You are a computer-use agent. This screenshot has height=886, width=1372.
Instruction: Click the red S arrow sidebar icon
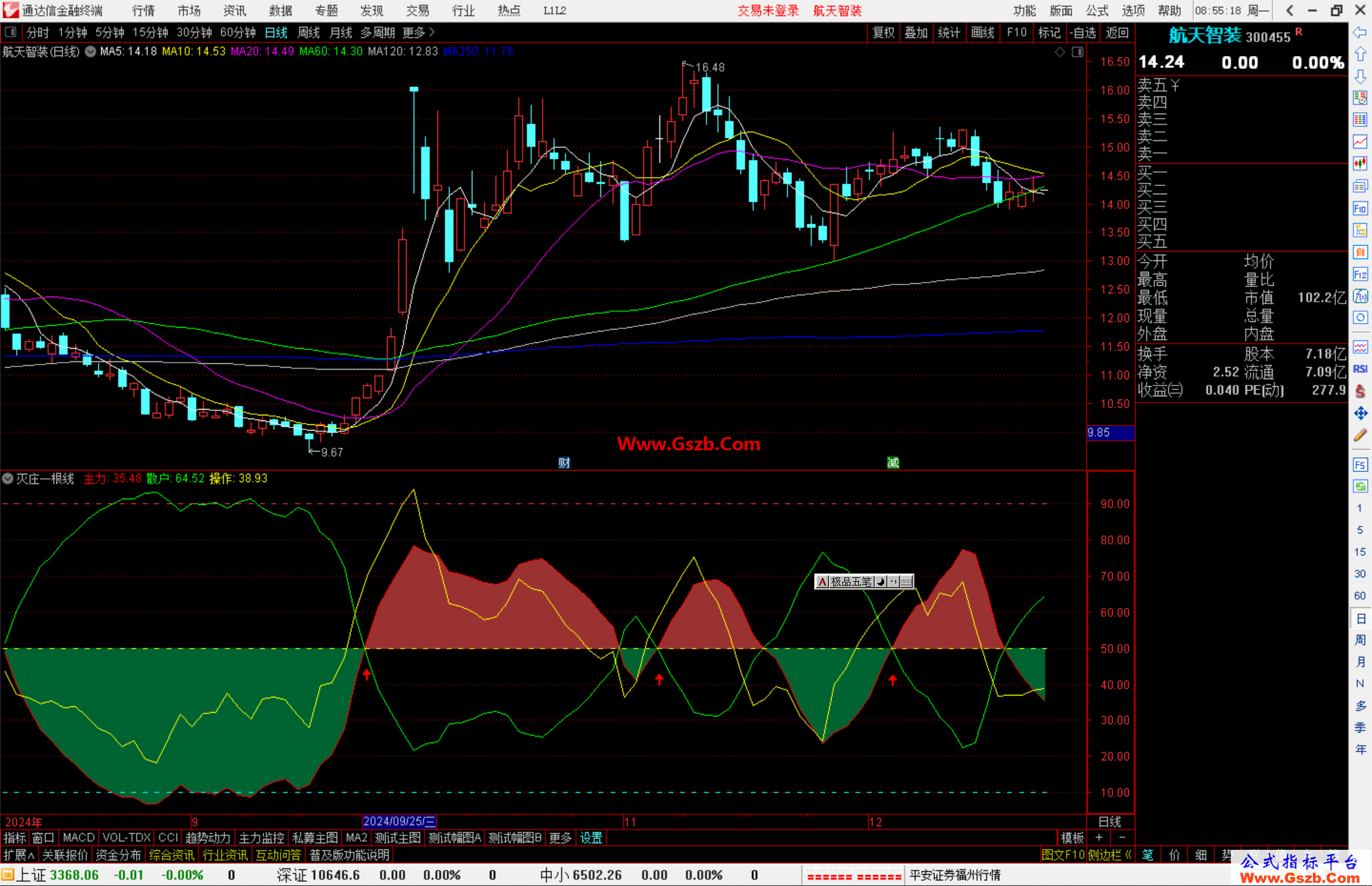[1360, 391]
